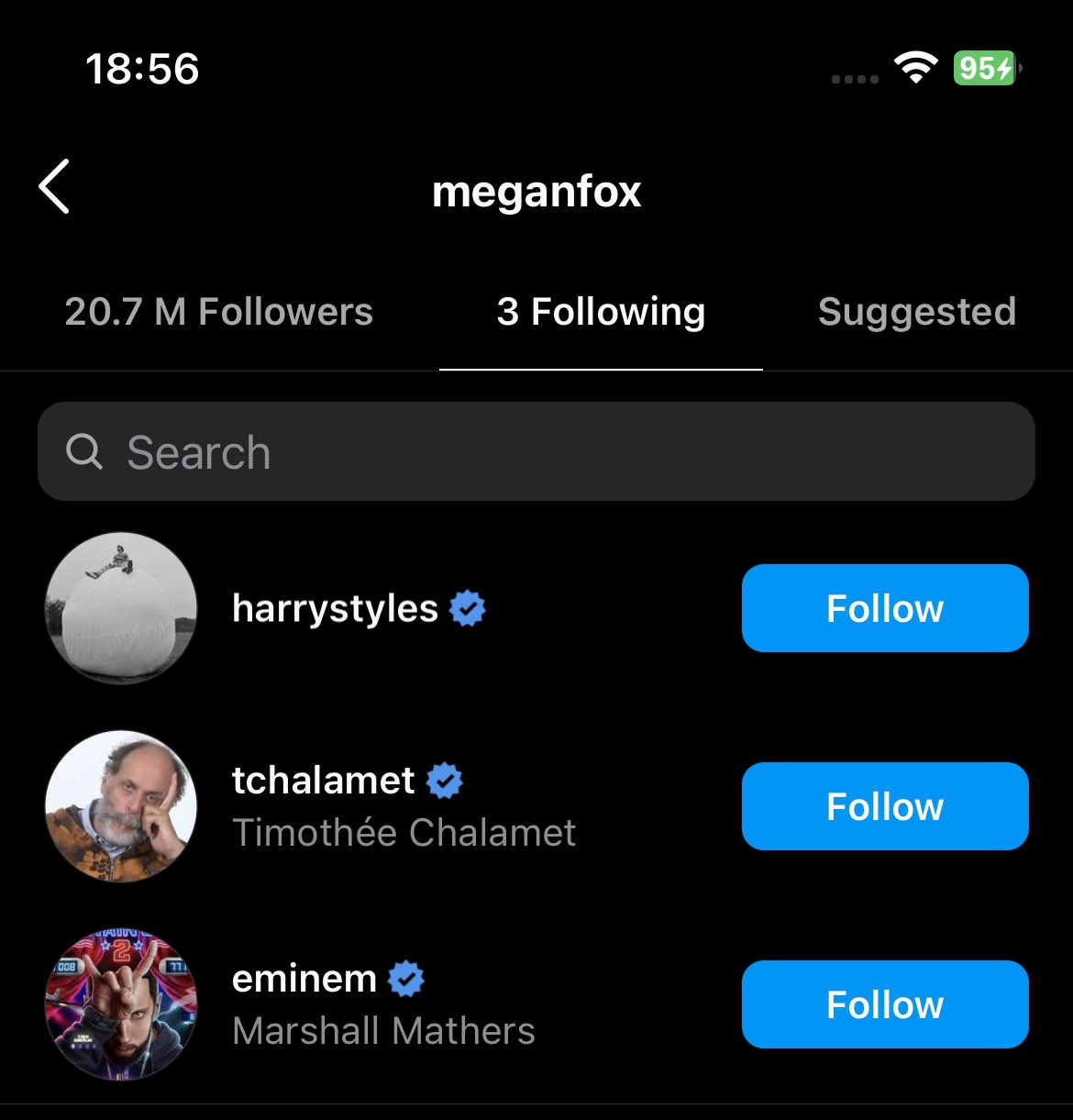Switch to the 20.7 M Followers tab

click(219, 312)
